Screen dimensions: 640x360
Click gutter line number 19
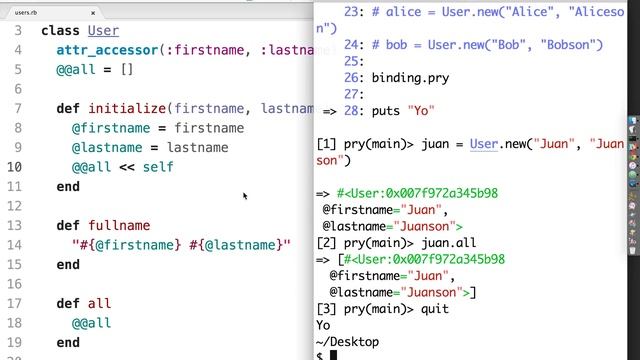[14, 342]
